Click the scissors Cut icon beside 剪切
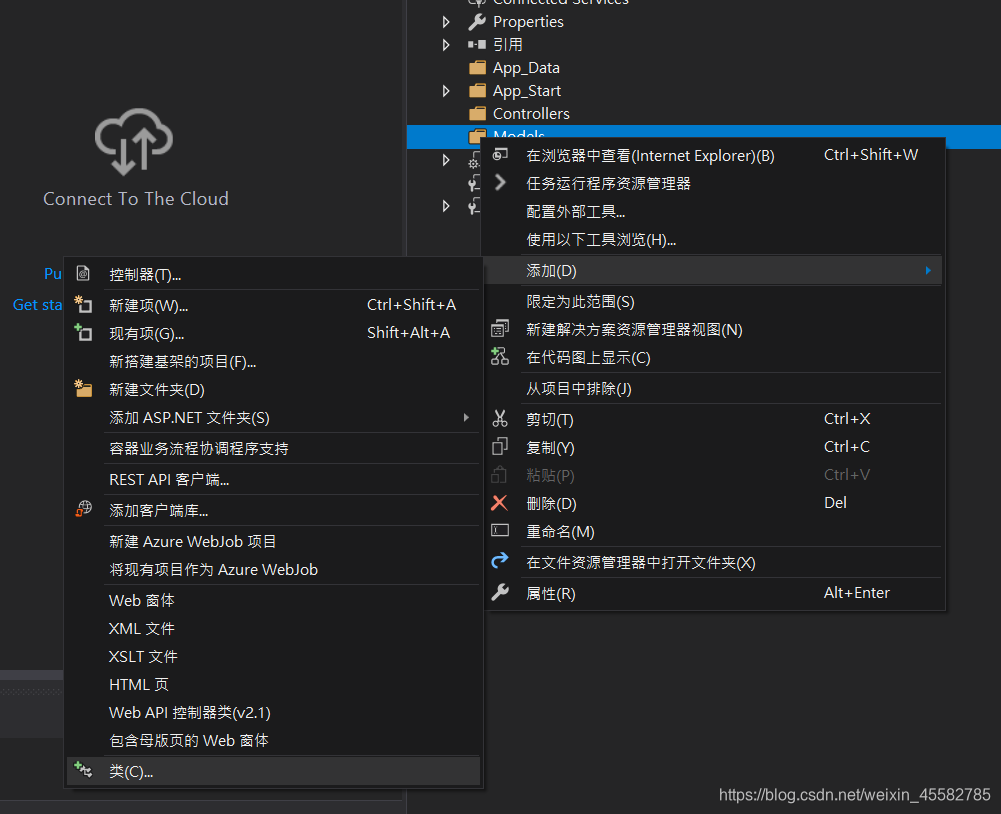The height and width of the screenshot is (814, 1001). [500, 419]
